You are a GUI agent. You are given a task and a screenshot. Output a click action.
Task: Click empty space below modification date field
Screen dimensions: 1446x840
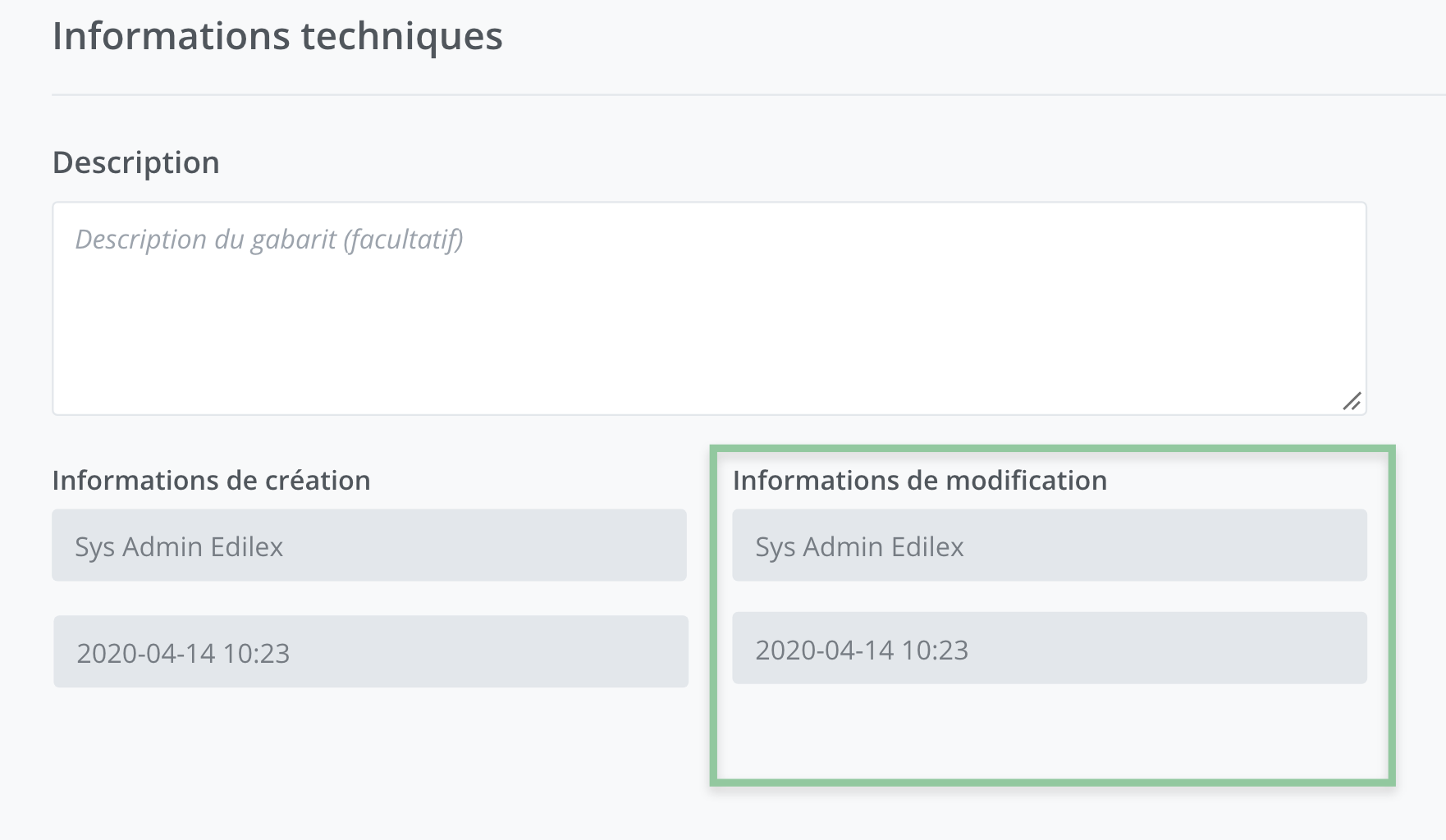[1049, 732]
